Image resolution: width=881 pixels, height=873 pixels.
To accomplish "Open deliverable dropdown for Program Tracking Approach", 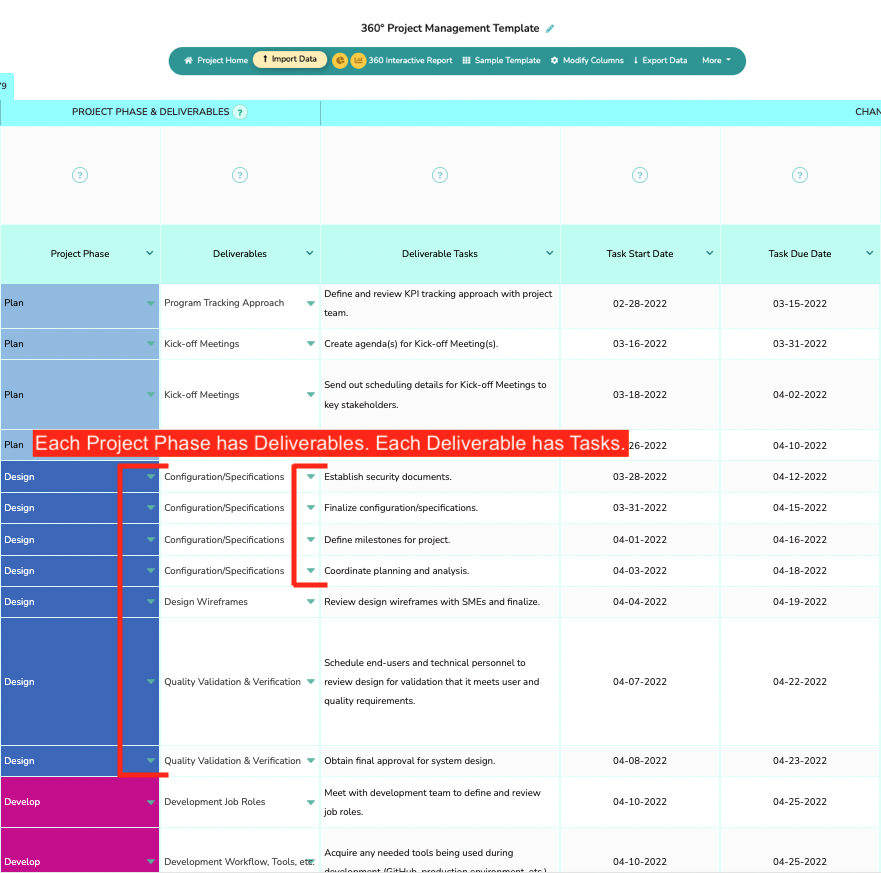I will [x=311, y=303].
